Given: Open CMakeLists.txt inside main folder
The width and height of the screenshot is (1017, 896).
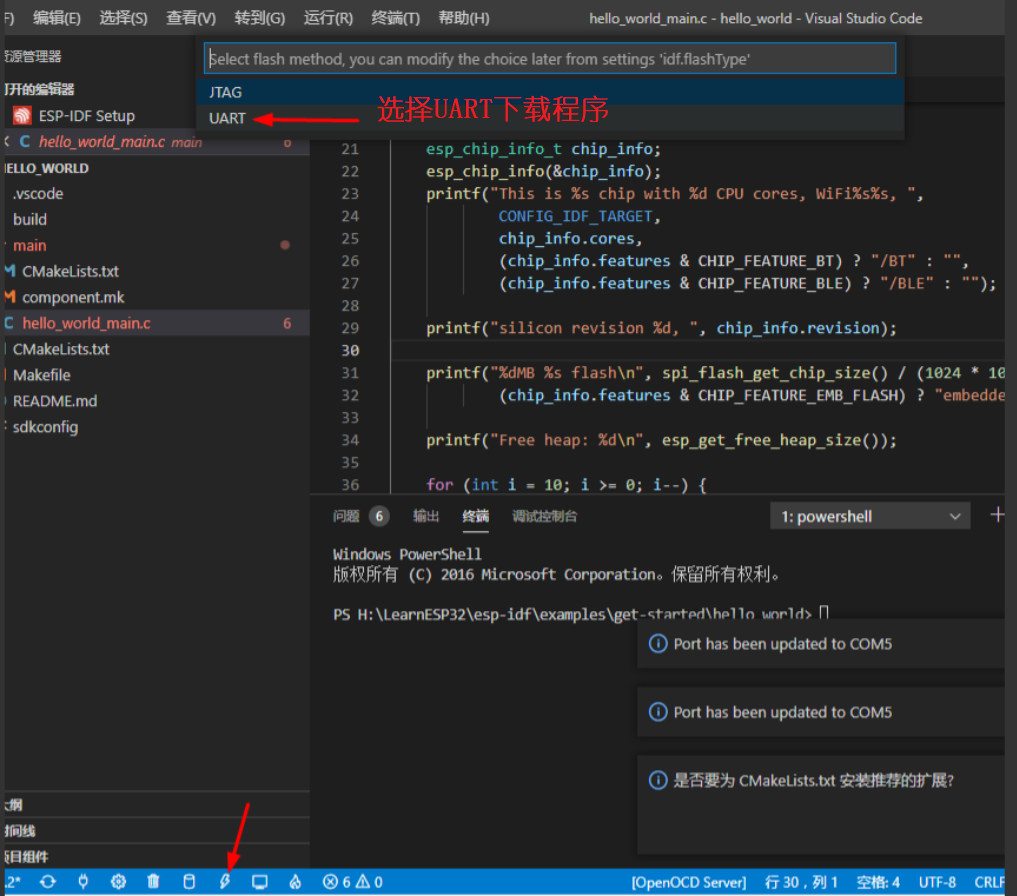Looking at the screenshot, I should coord(156,271).
